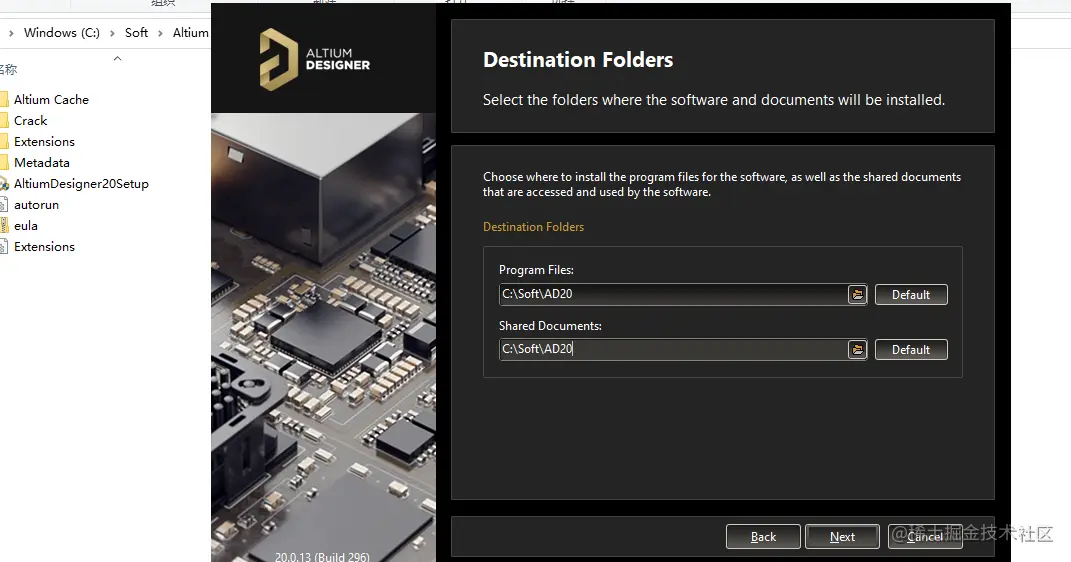The width and height of the screenshot is (1071, 562).
Task: Select the autorun file in Explorer
Action: point(36,205)
